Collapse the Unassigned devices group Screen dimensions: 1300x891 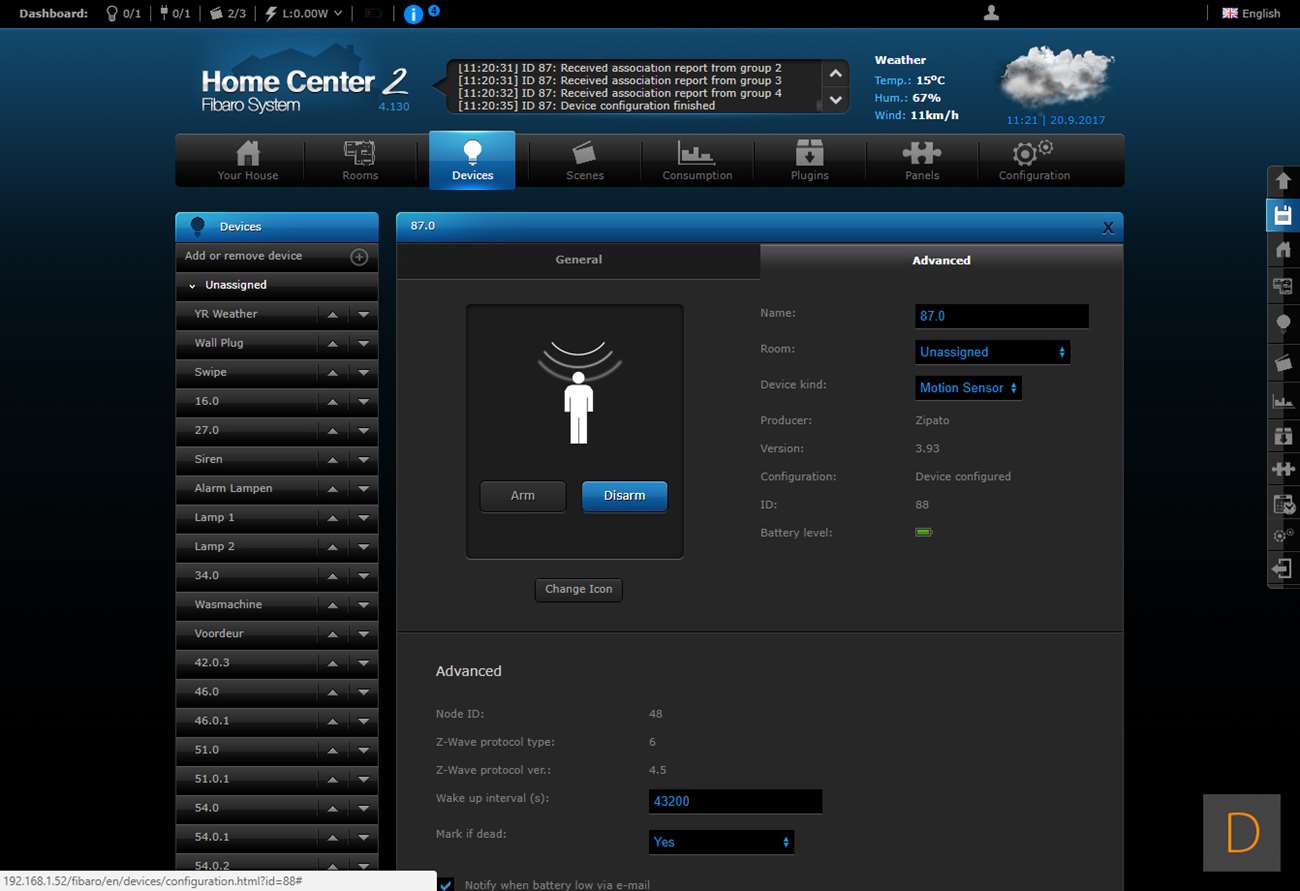click(192, 286)
